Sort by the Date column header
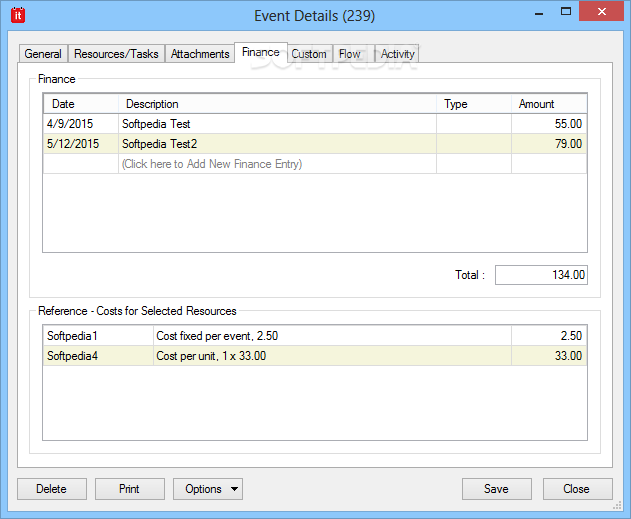This screenshot has width=631, height=519. pos(81,104)
